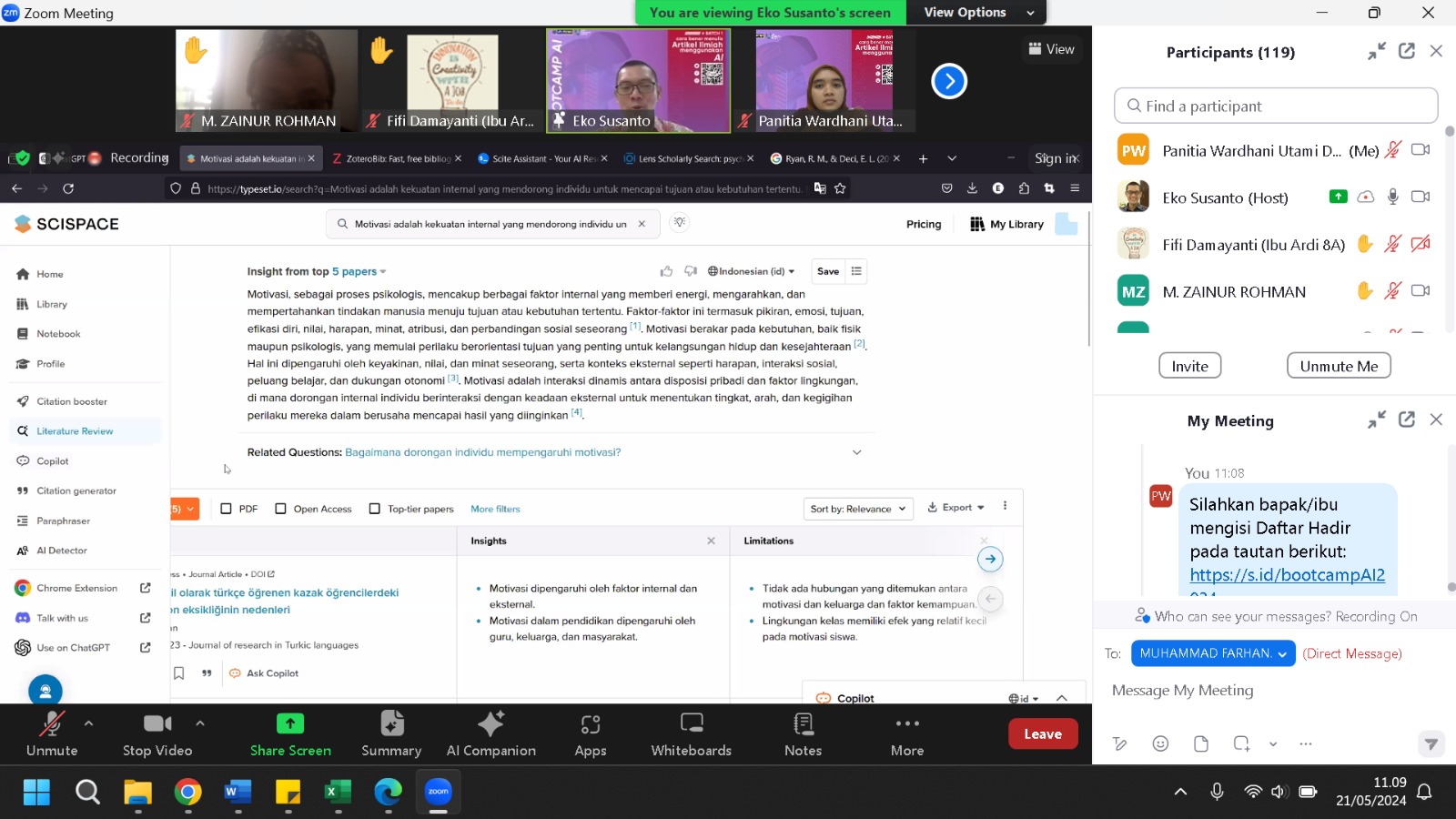Open the emoji picker in chat
This screenshot has height=819, width=1456.
tap(1160, 743)
